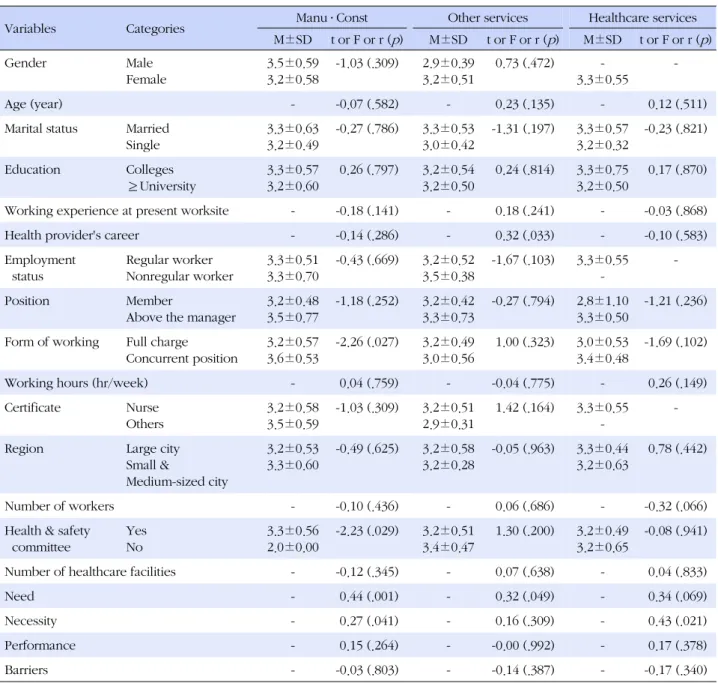Click the value '3.6±0.53'
The image size is (718, 683).
[293, 358]
